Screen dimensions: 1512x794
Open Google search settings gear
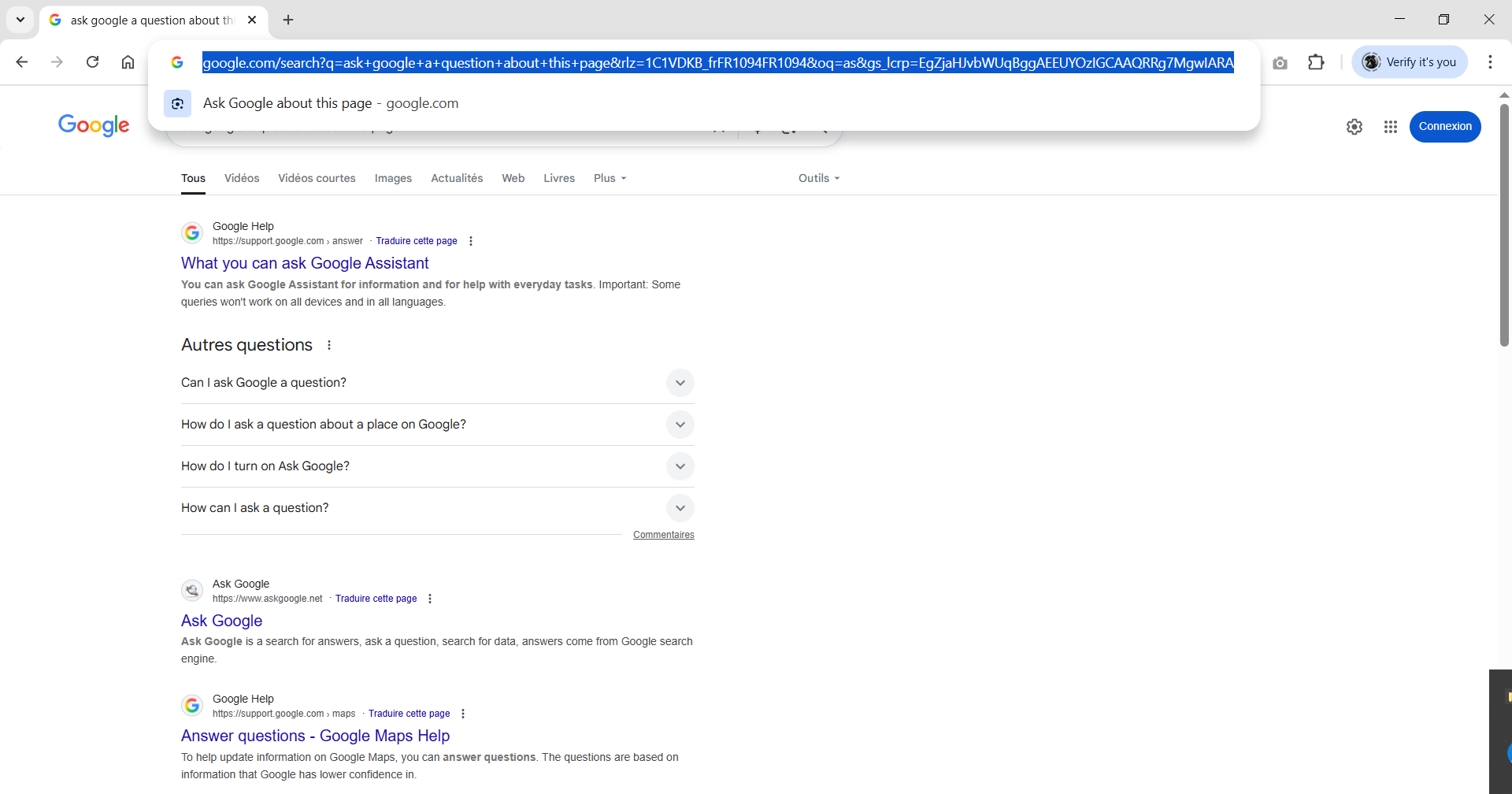(x=1354, y=127)
